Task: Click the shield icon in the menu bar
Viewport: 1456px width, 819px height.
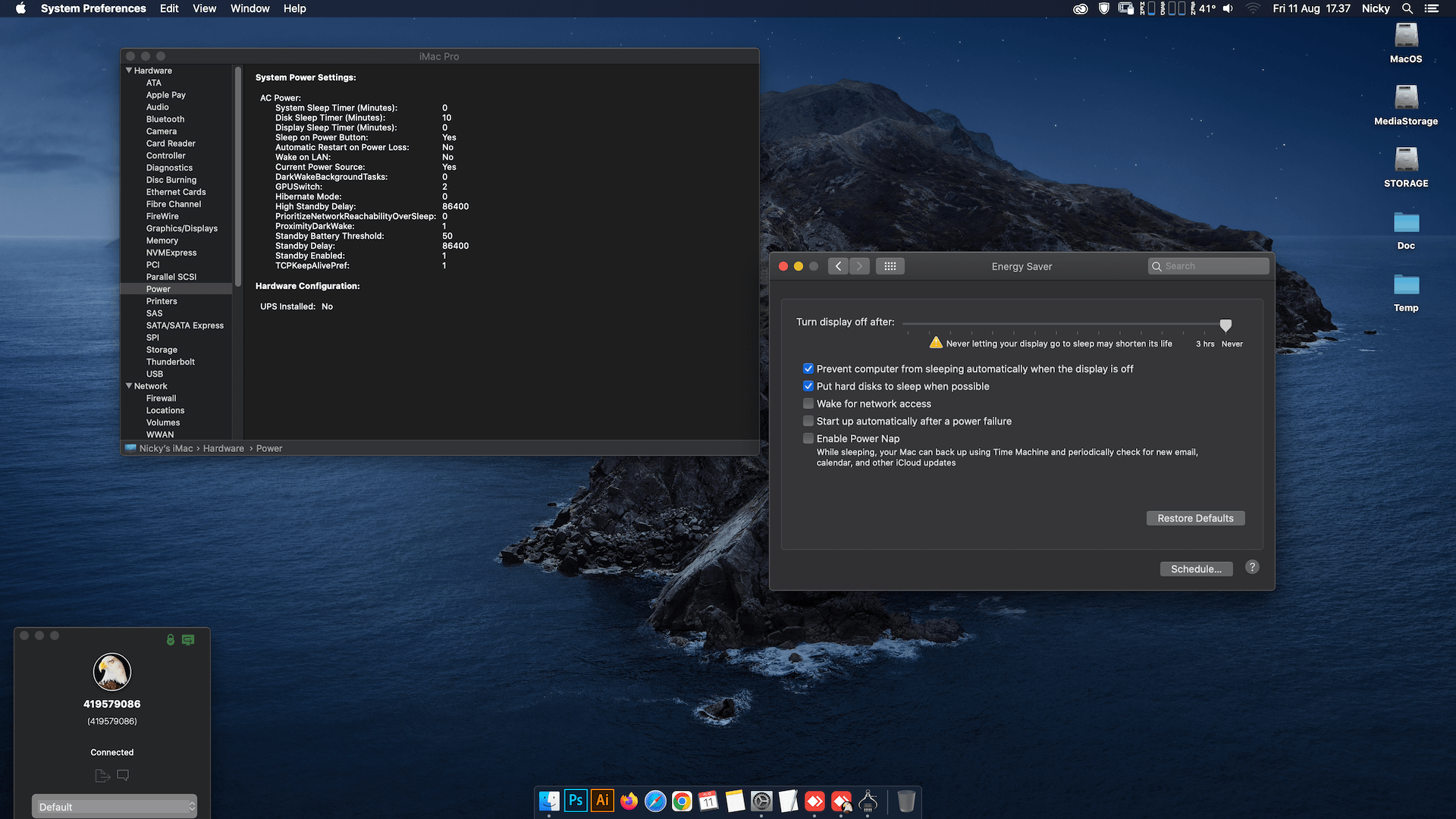Action: coord(1104,8)
